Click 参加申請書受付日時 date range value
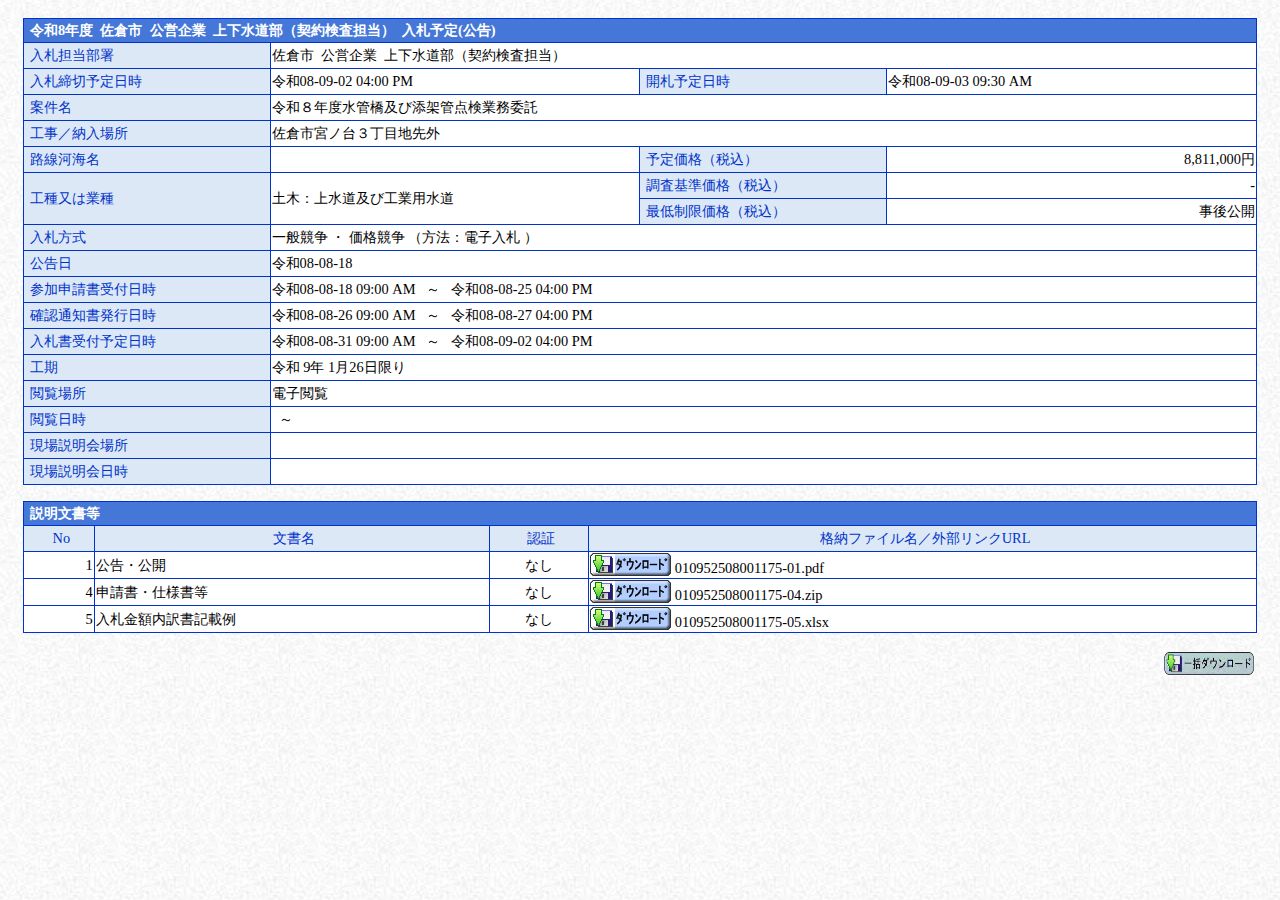Image resolution: width=1280 pixels, height=900 pixels. coord(432,289)
